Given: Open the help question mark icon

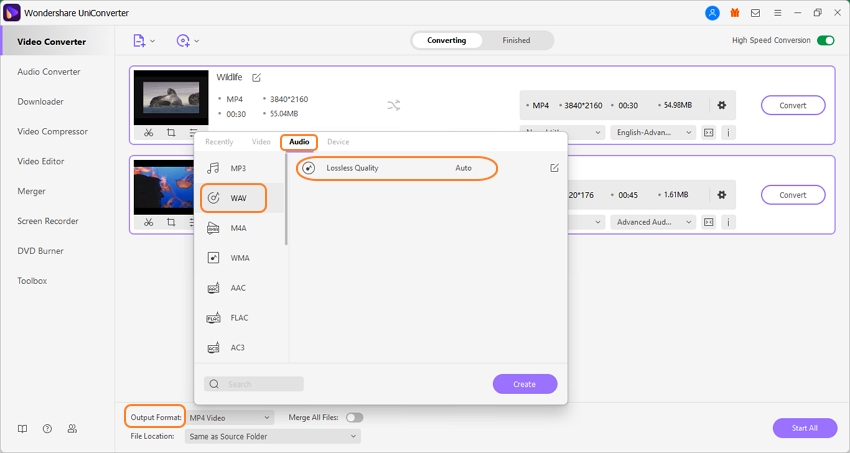Looking at the screenshot, I should coord(47,429).
